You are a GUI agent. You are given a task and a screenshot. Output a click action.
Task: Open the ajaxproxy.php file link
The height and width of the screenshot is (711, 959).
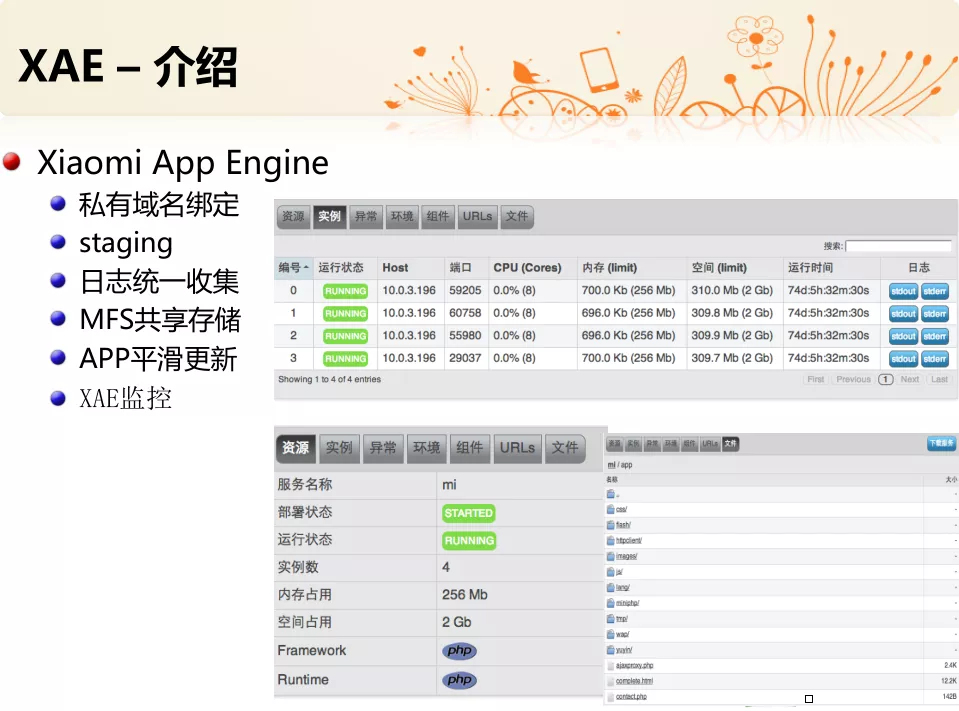click(635, 665)
